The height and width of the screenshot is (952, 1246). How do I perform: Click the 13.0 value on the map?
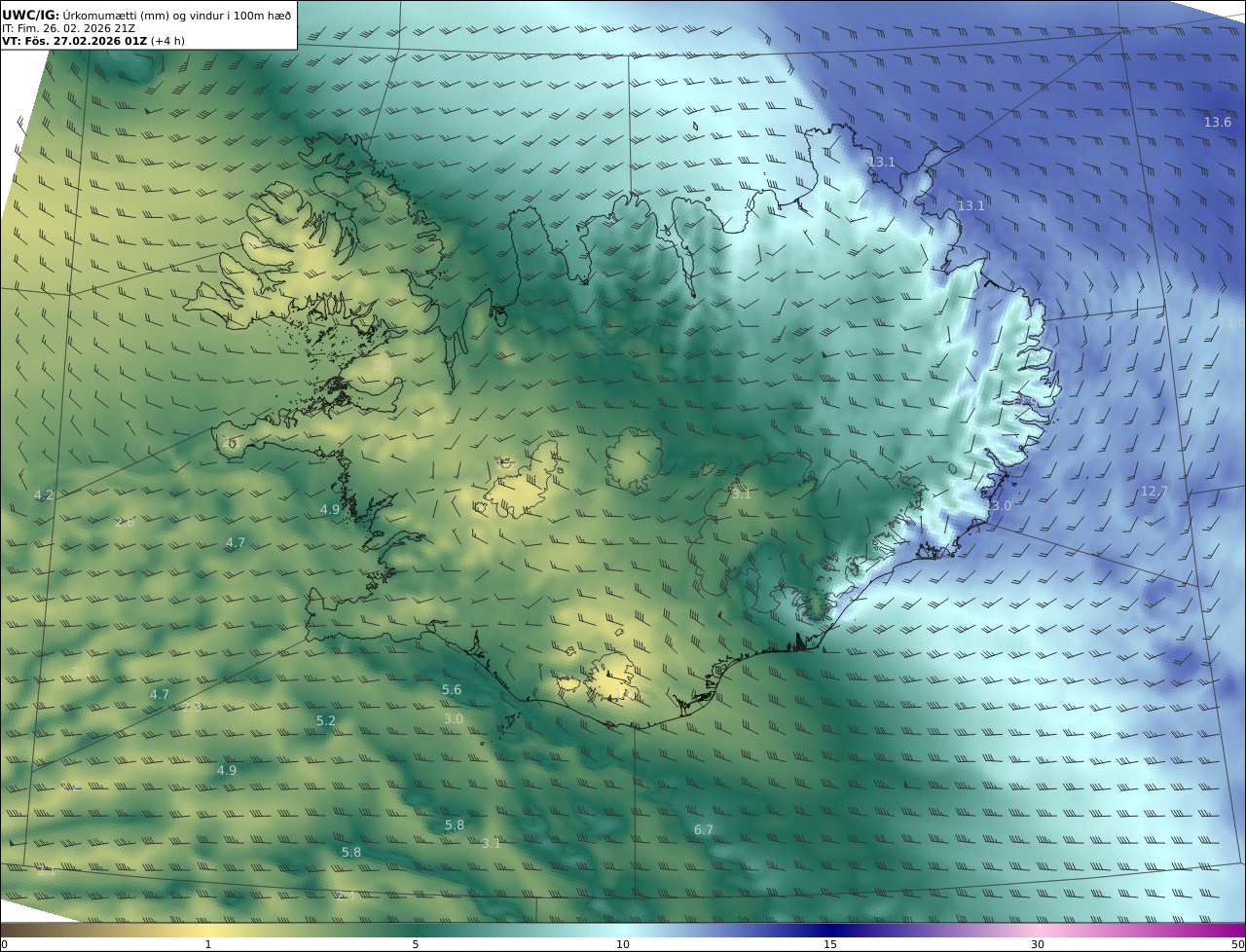pyautogui.click(x=999, y=506)
